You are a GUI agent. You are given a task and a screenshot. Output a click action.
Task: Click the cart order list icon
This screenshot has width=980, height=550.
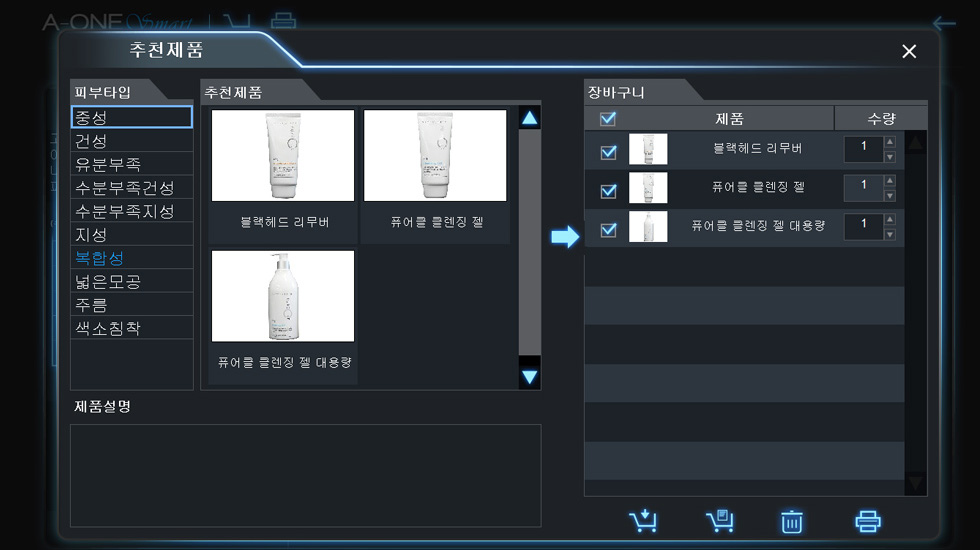[720, 521]
